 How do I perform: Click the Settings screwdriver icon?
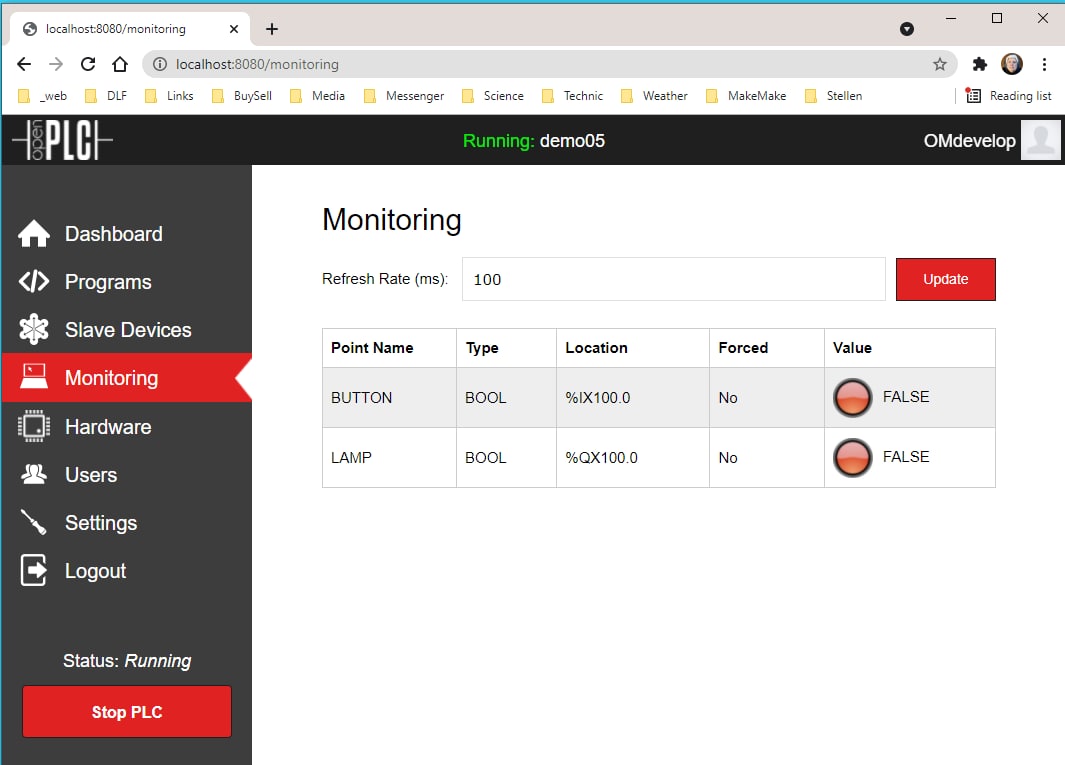click(x=34, y=523)
